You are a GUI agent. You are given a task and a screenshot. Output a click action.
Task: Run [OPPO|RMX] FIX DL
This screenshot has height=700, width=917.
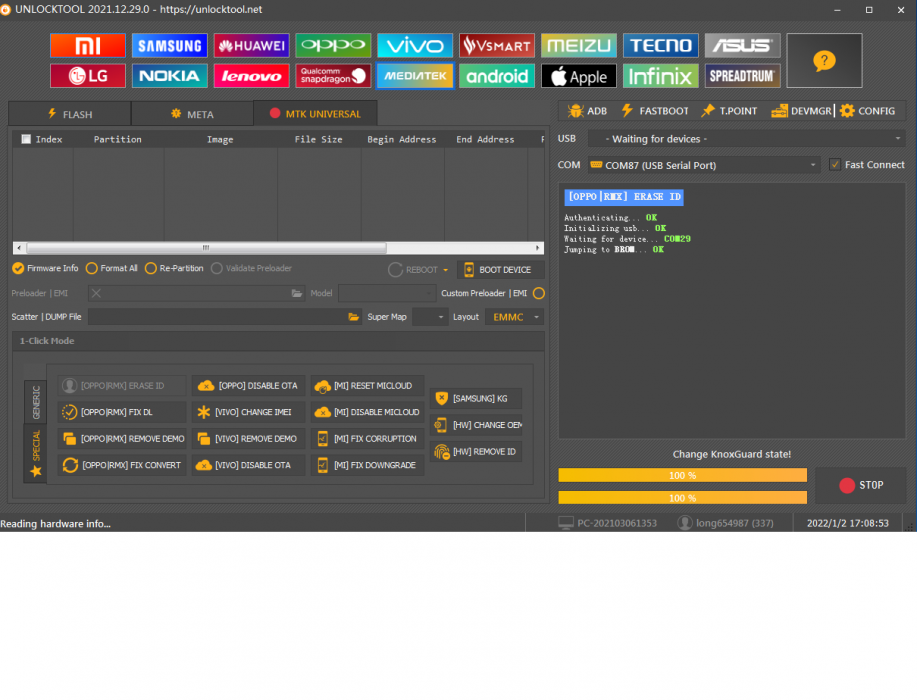pos(122,412)
